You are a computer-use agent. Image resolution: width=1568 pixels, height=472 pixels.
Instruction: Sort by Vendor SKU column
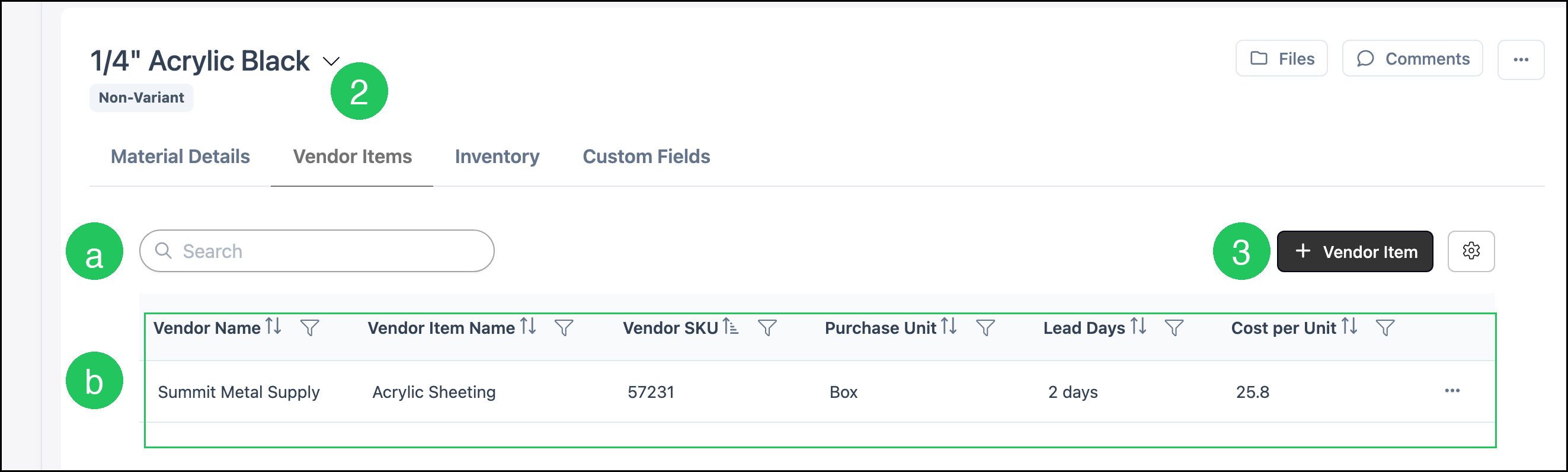pyautogui.click(x=731, y=327)
